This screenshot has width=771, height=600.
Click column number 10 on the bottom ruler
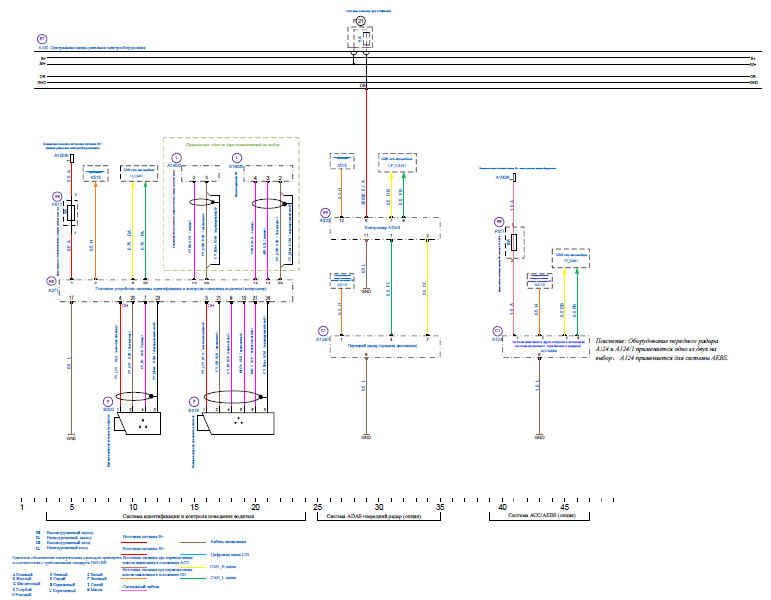133,508
